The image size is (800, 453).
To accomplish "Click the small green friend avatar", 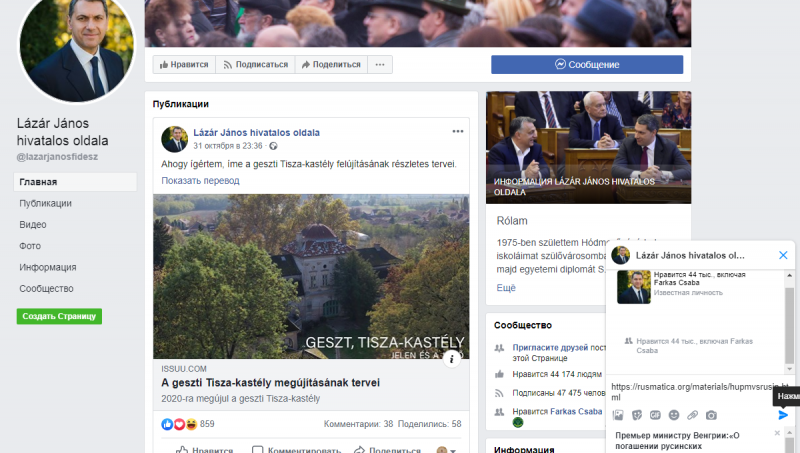I will pyautogui.click(x=518, y=422).
